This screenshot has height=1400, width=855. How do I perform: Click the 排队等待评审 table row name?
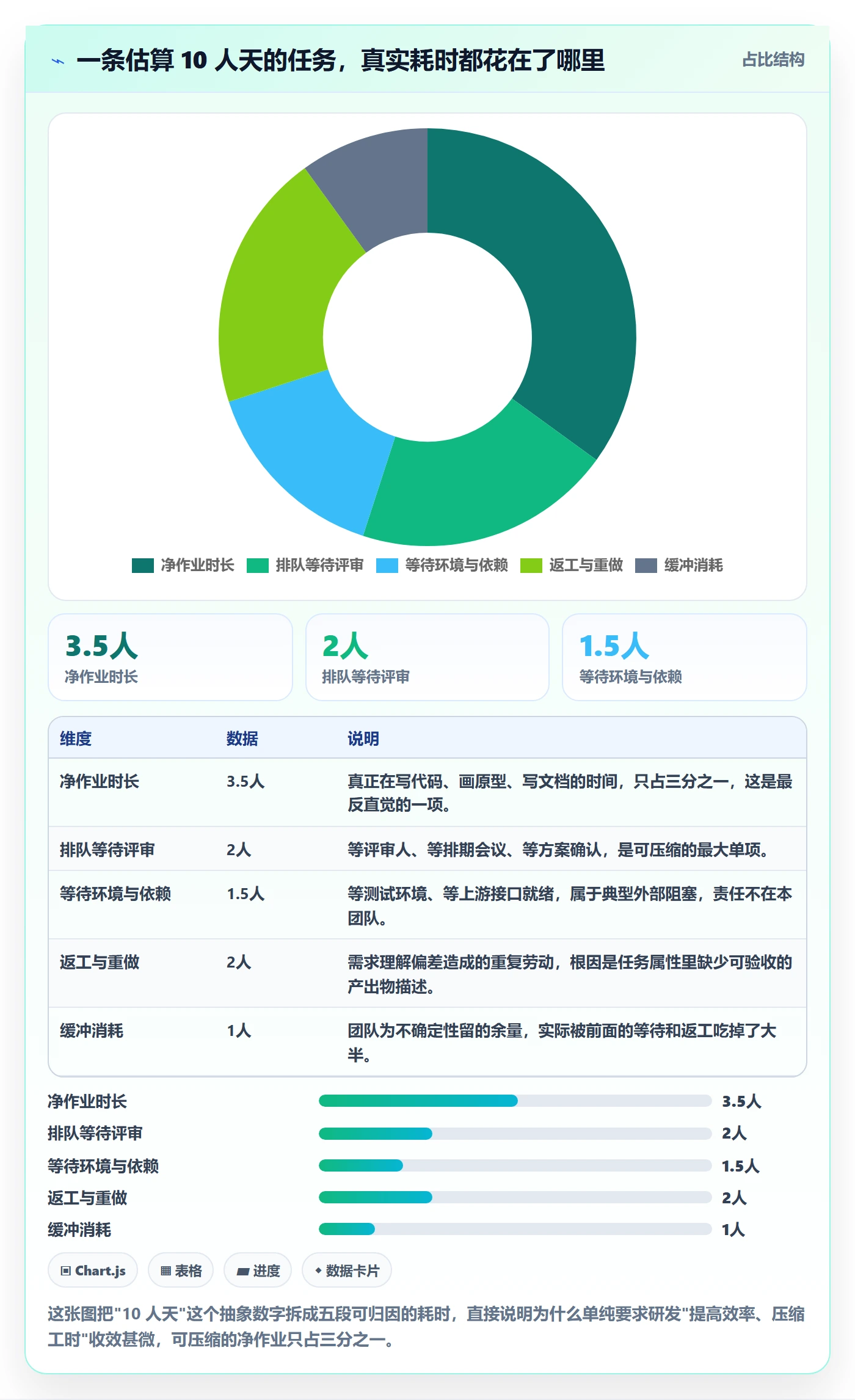[x=107, y=850]
